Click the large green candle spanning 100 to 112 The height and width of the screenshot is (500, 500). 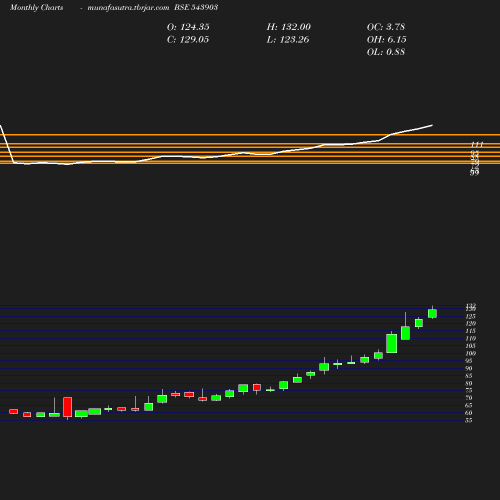[392, 343]
